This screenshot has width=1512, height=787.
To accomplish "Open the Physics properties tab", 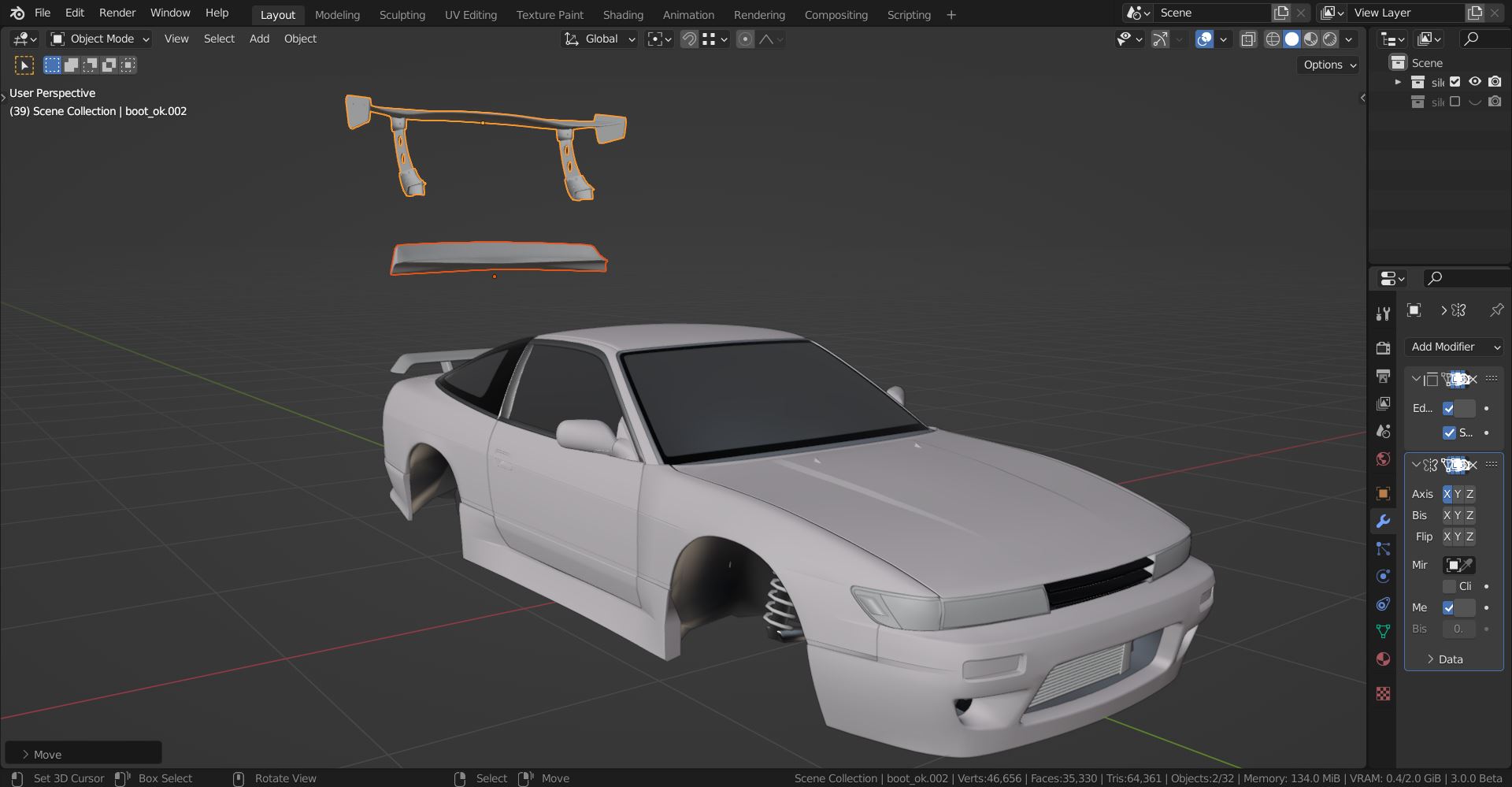I will tap(1383, 577).
